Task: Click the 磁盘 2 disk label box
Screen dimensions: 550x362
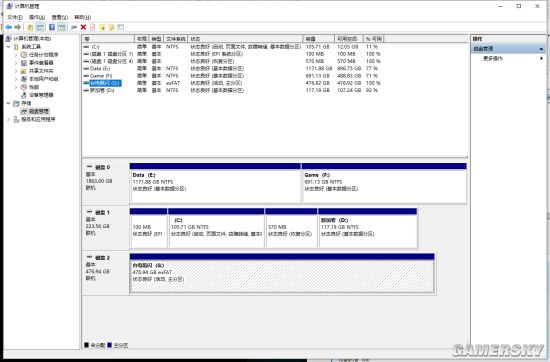Action: [x=106, y=273]
